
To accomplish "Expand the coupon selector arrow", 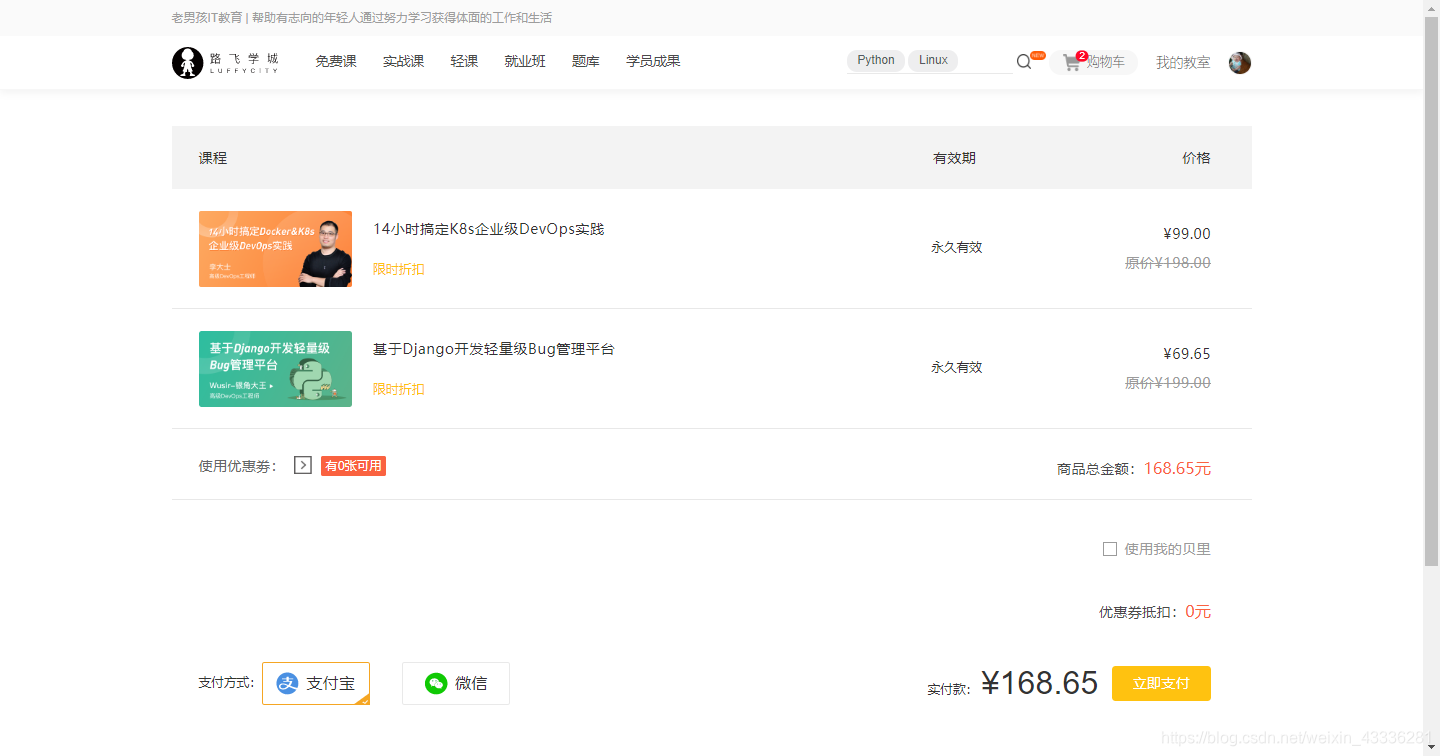I will pyautogui.click(x=303, y=465).
